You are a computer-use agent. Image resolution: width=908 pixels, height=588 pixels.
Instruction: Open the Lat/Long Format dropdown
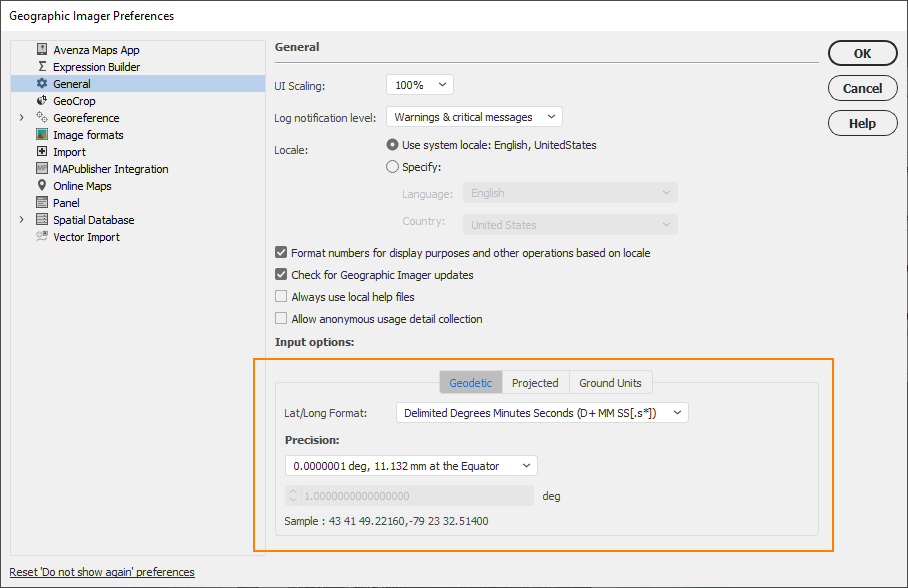click(543, 413)
